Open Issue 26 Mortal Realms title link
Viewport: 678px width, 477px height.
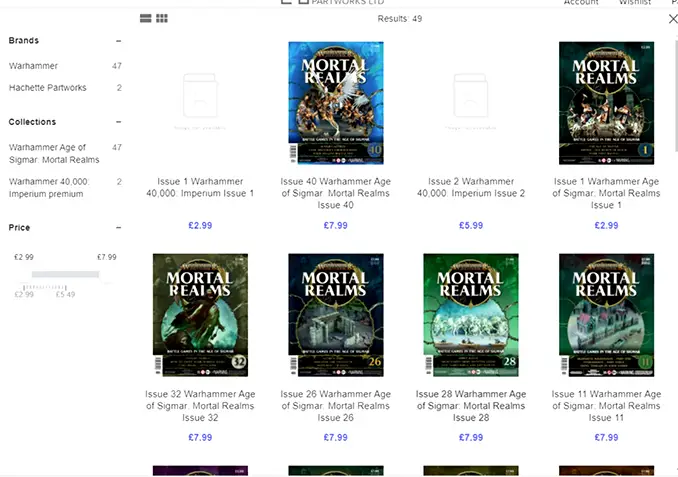click(336, 406)
